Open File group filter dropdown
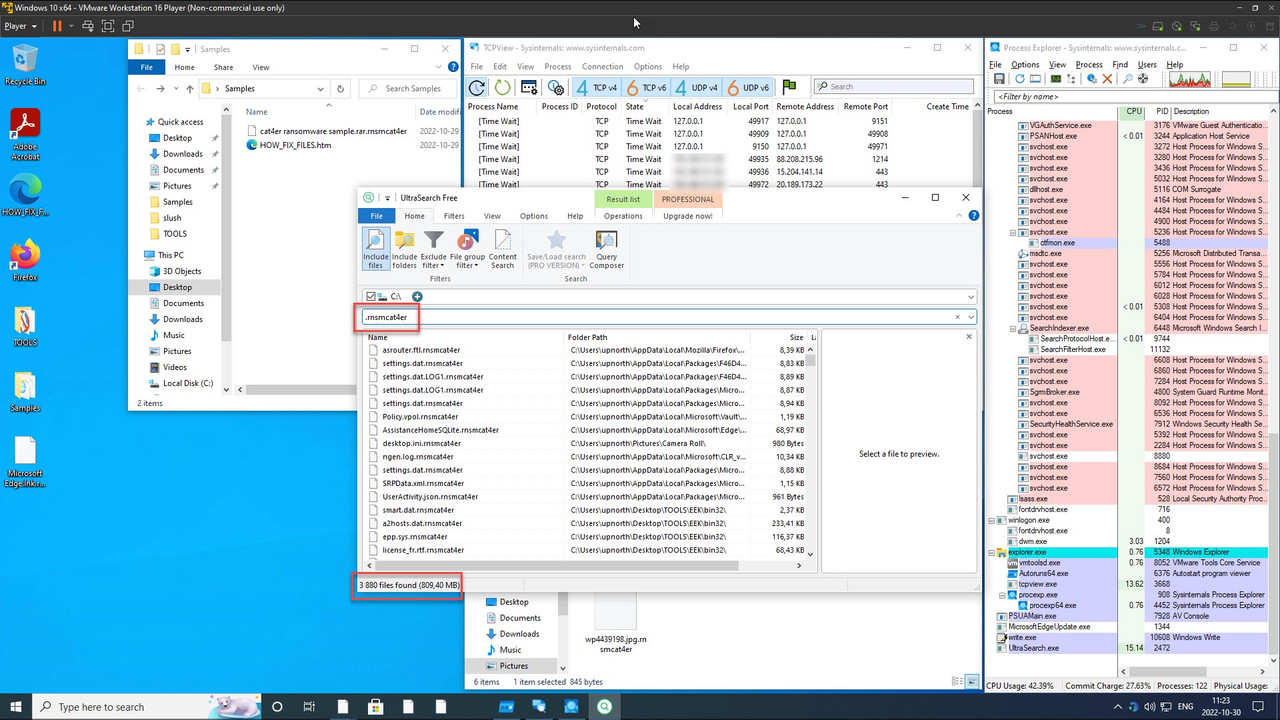The image size is (1280, 720). click(467, 249)
